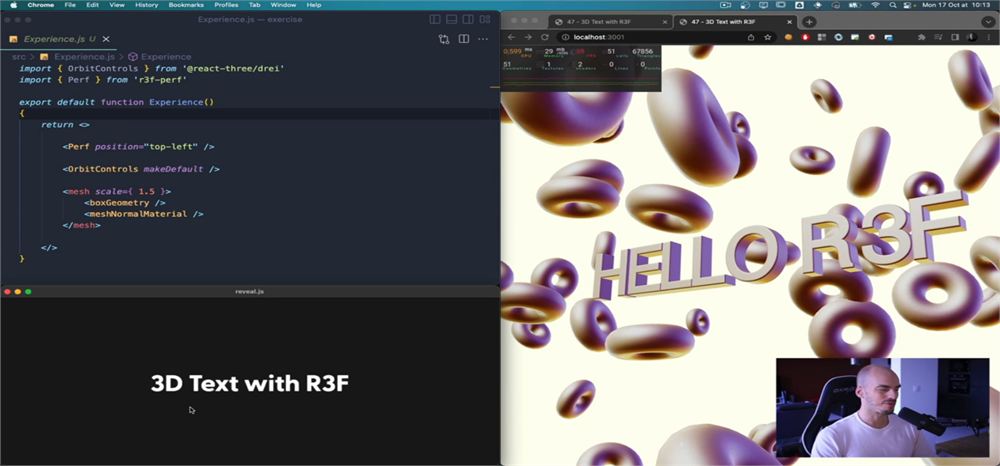Click the '3D Text with R3F' slide title

[250, 383]
